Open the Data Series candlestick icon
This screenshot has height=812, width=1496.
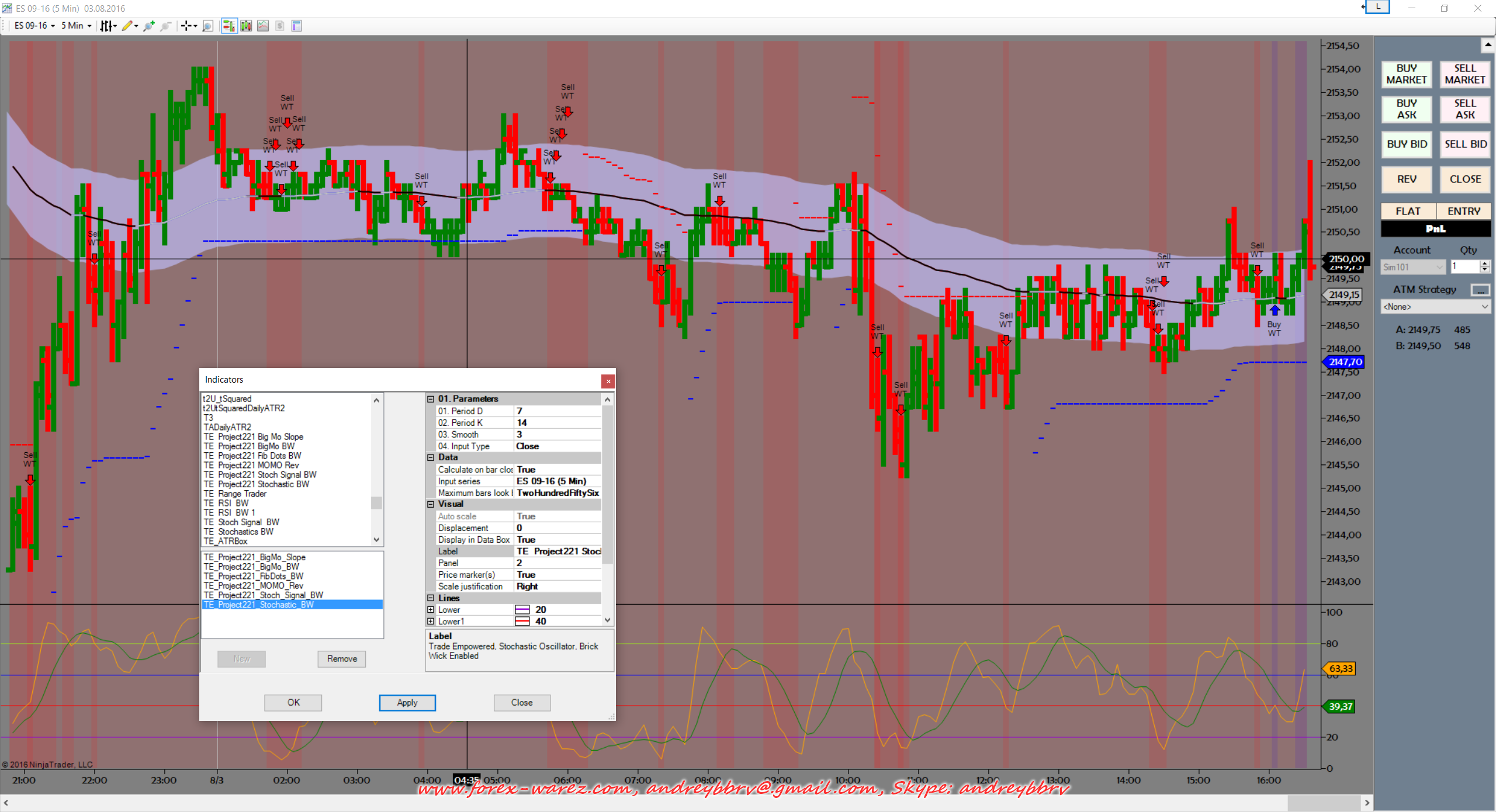point(246,26)
